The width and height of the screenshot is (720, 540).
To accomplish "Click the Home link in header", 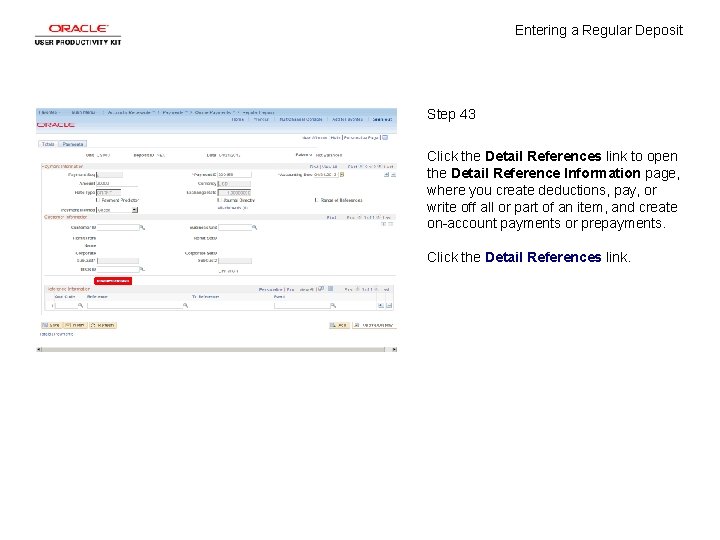I will click(x=237, y=119).
